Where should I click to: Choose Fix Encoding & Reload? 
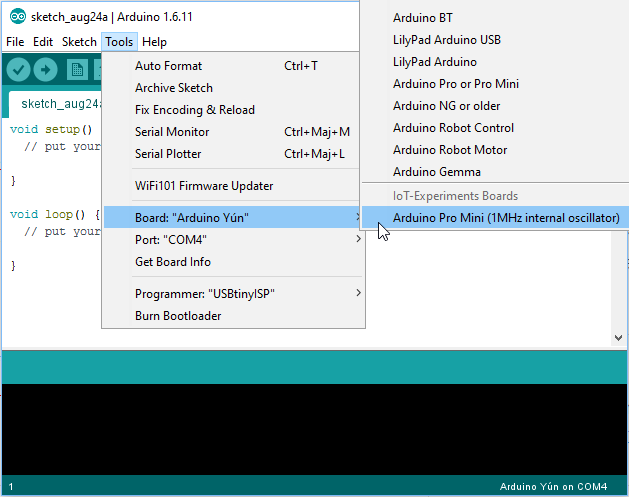[231, 110]
